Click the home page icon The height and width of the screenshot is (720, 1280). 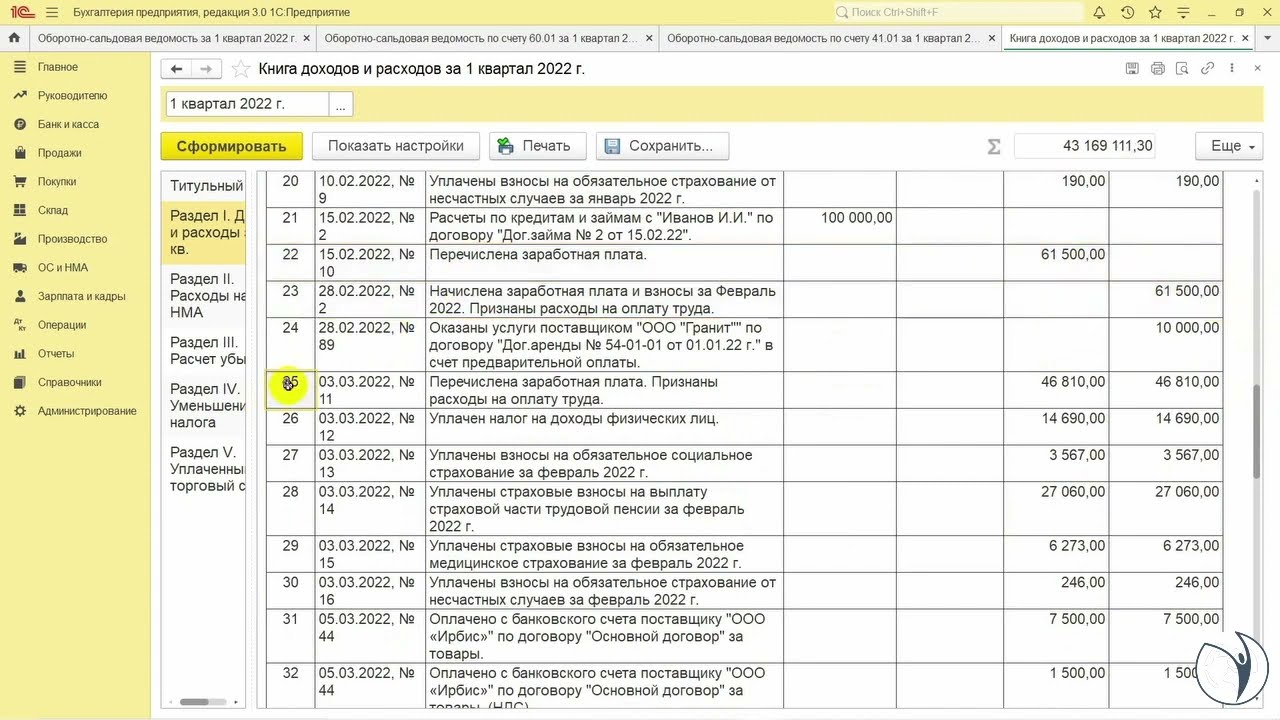tap(14, 38)
